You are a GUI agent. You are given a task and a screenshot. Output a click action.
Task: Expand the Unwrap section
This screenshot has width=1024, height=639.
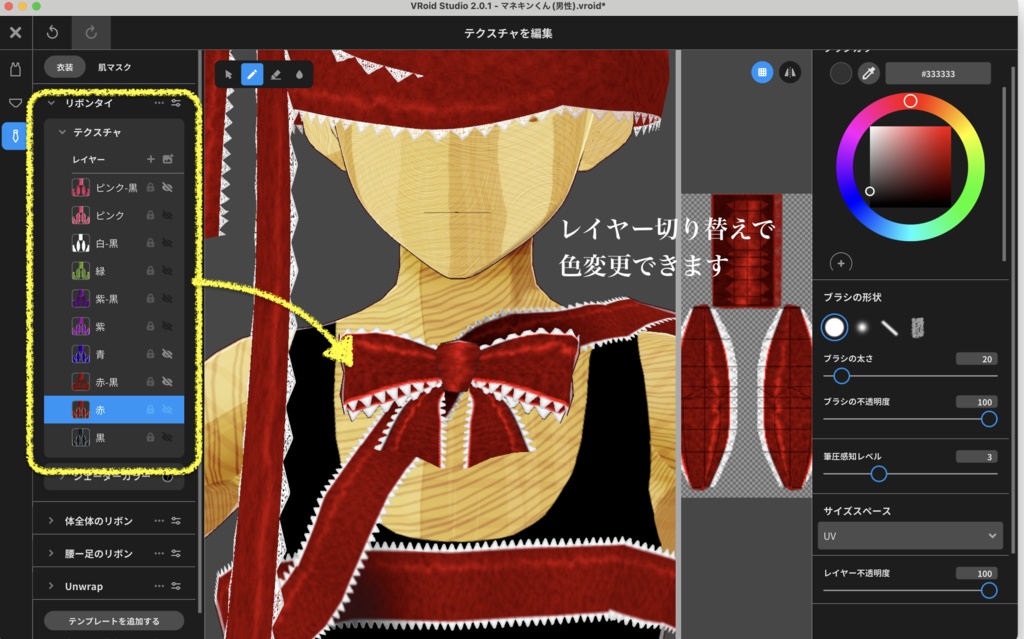click(x=51, y=584)
